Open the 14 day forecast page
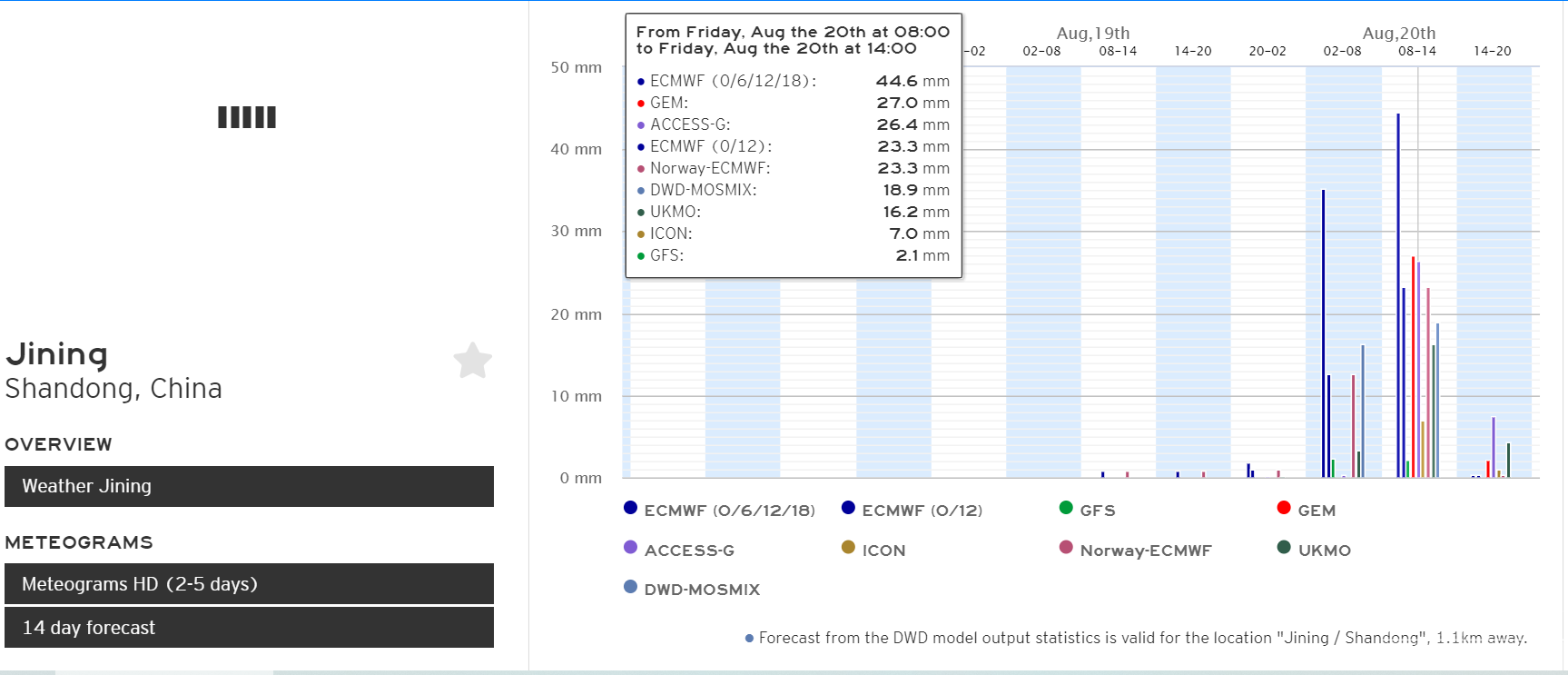Screen dimensions: 1568x675 (249, 628)
